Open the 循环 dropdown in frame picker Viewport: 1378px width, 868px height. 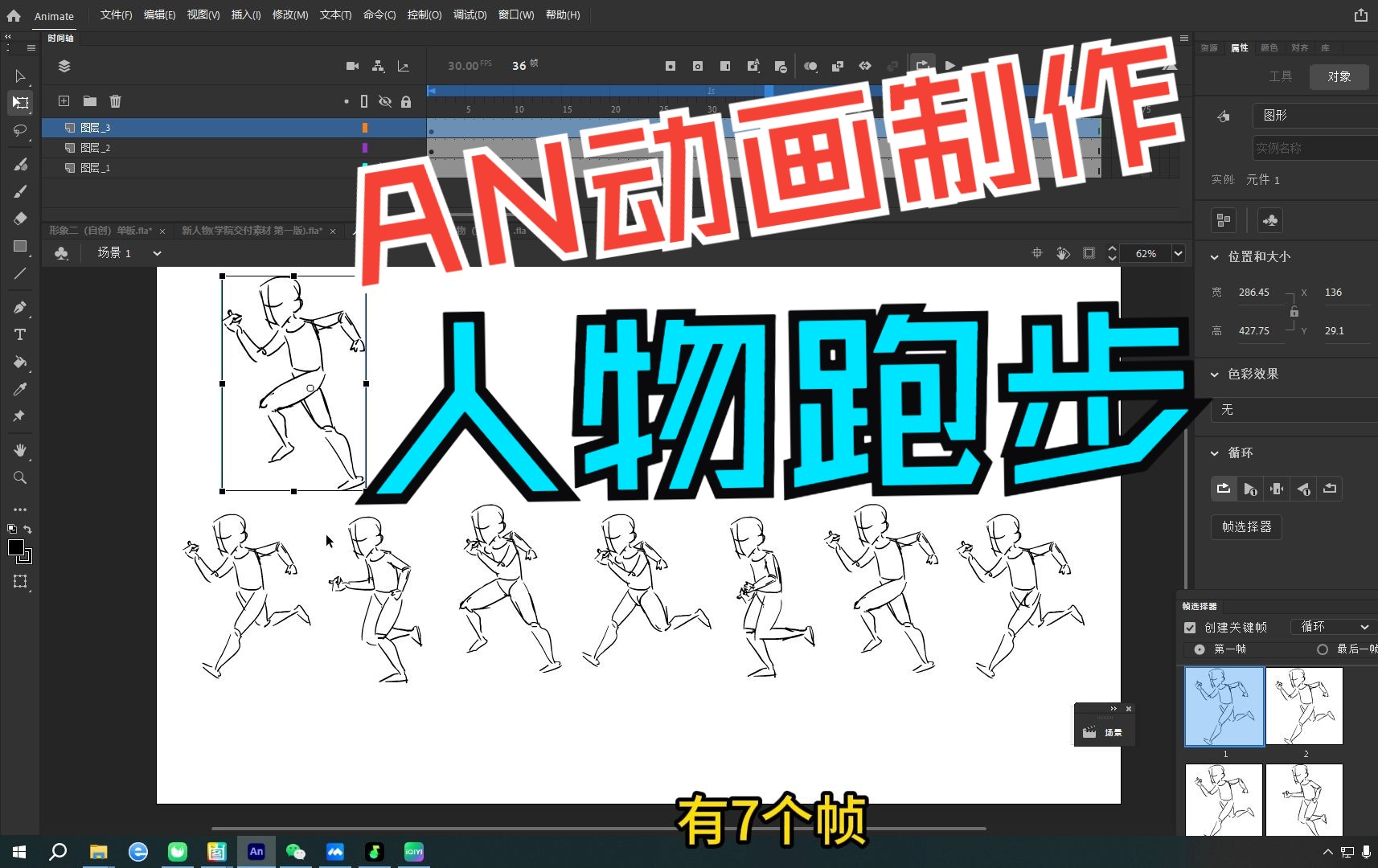tap(1332, 626)
